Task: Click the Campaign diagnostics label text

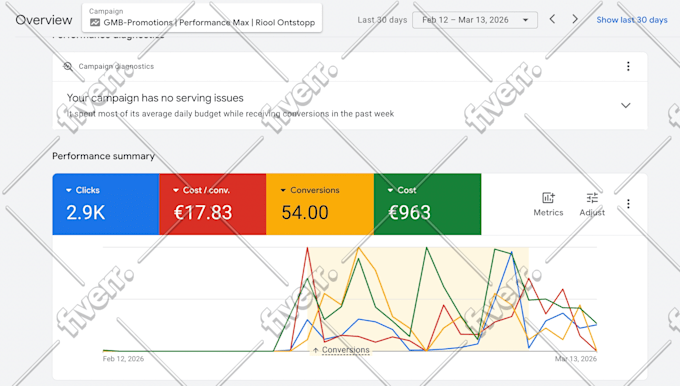Action: [x=116, y=66]
